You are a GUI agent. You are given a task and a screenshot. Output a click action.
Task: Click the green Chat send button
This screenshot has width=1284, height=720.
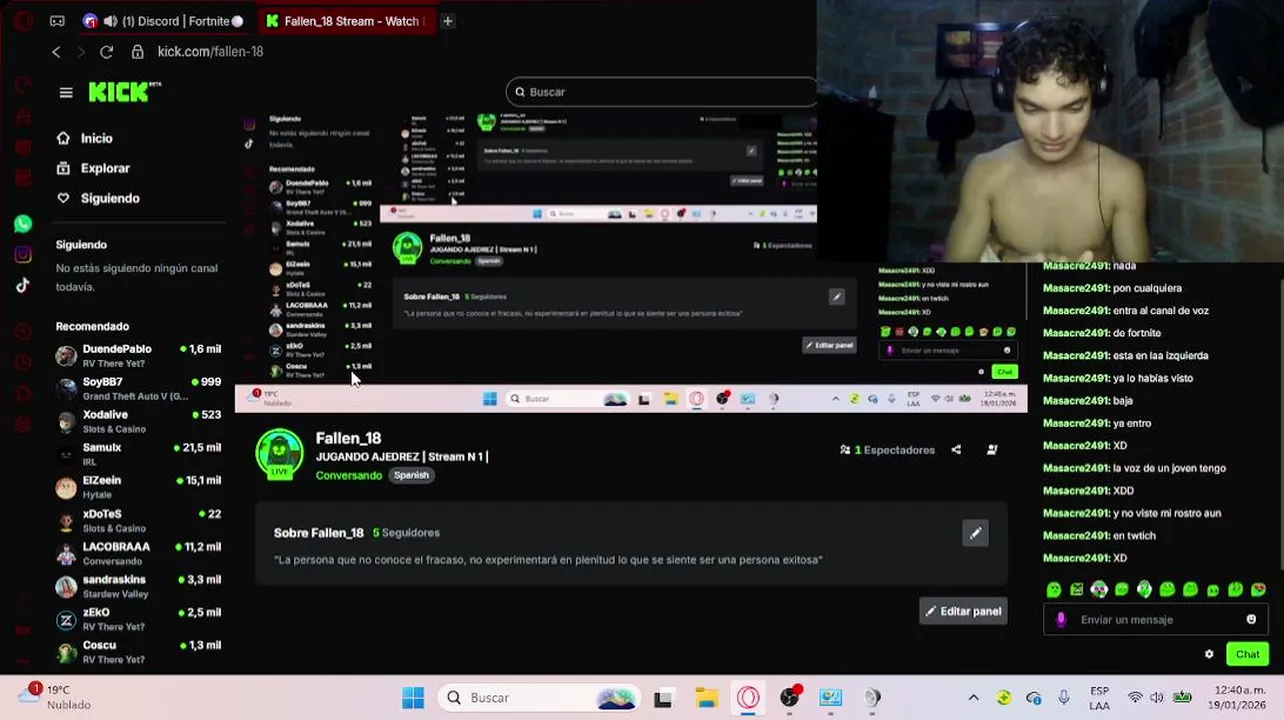point(1247,654)
